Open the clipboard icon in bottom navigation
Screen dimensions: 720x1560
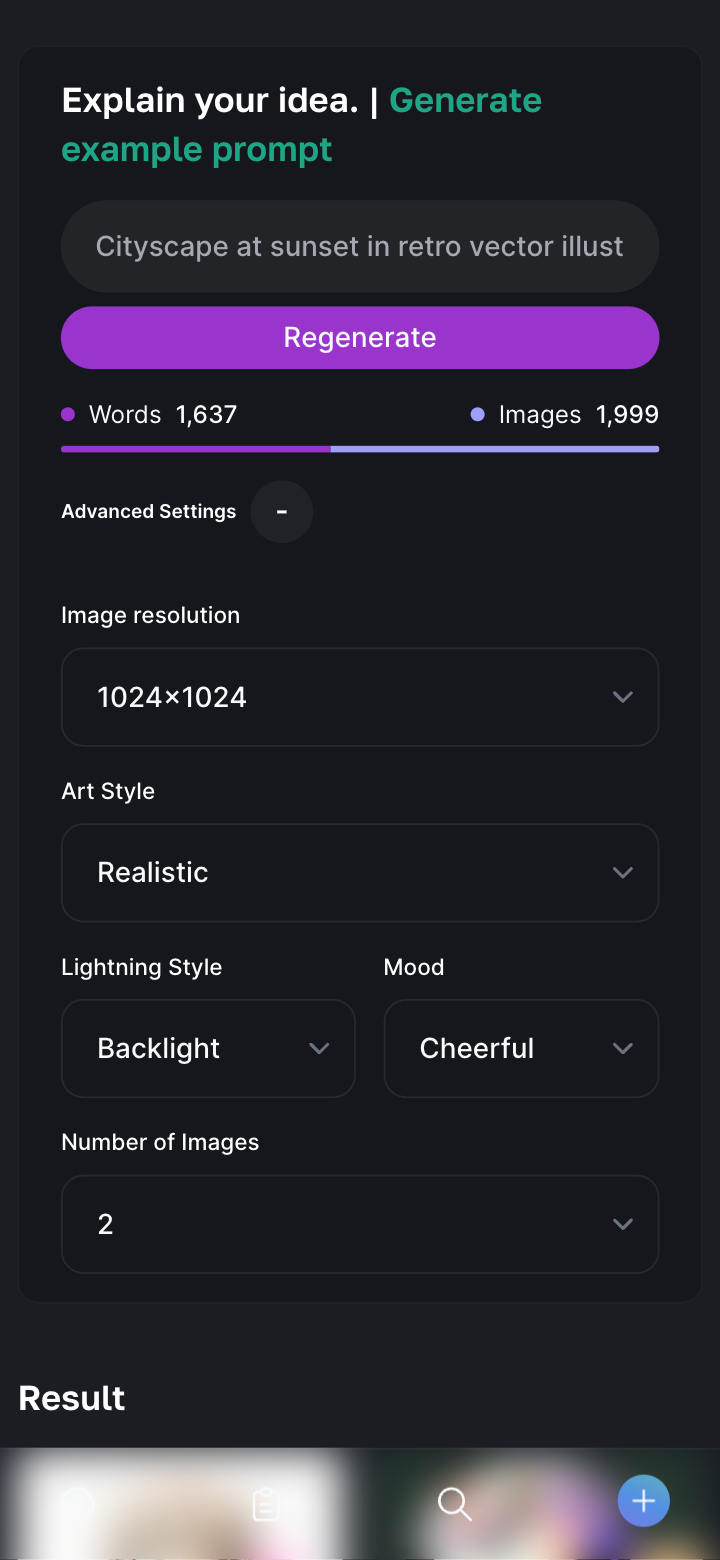(x=265, y=1504)
